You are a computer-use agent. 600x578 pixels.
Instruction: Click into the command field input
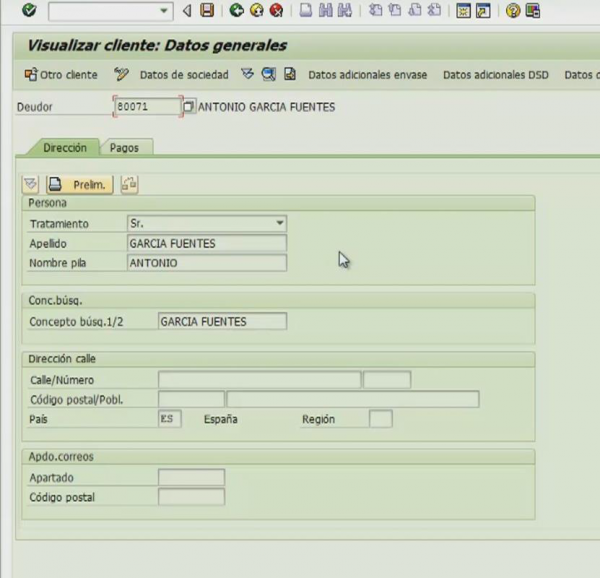104,11
